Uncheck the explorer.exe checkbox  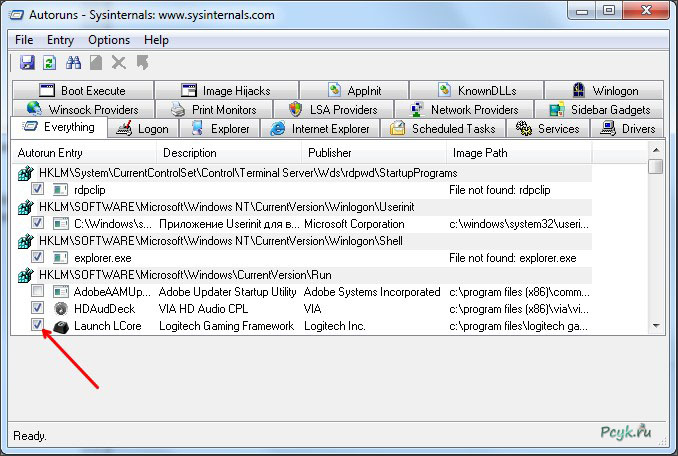coord(38,257)
